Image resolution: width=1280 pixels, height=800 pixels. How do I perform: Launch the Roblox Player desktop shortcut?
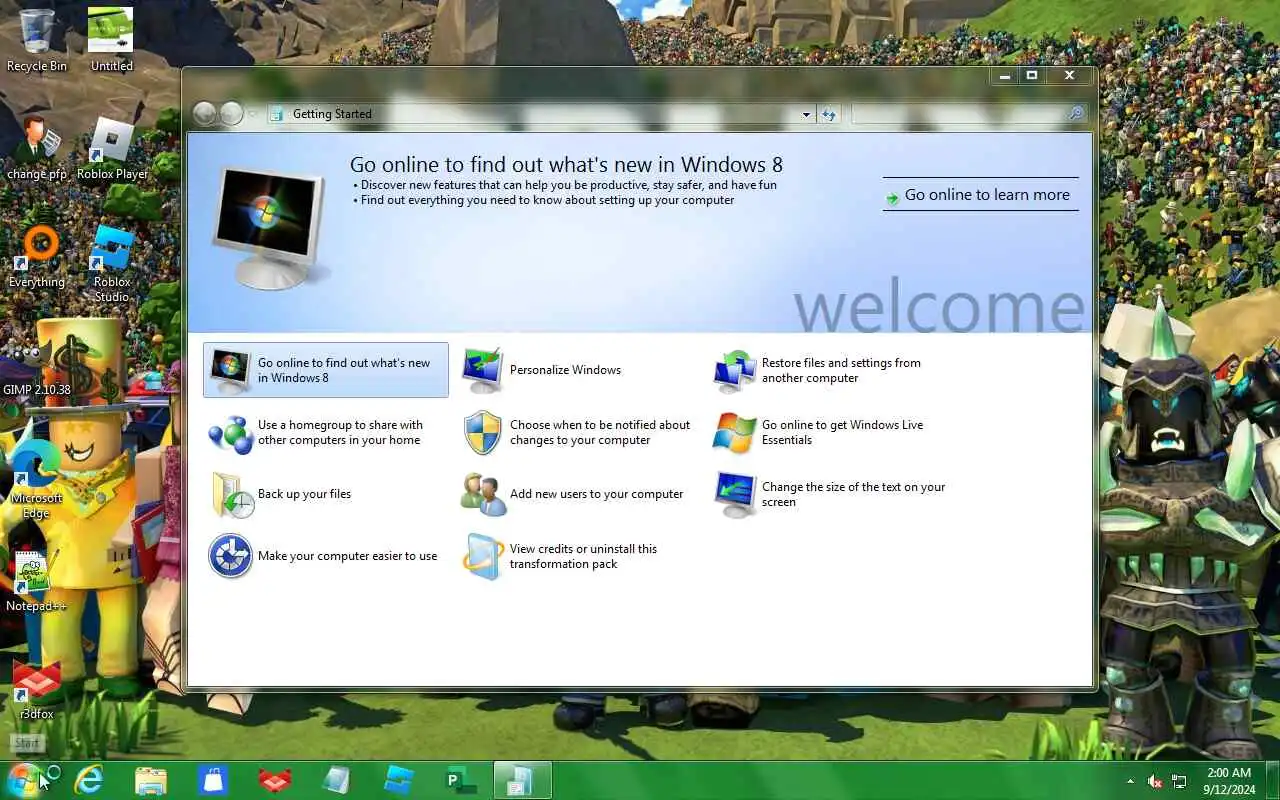(x=112, y=148)
